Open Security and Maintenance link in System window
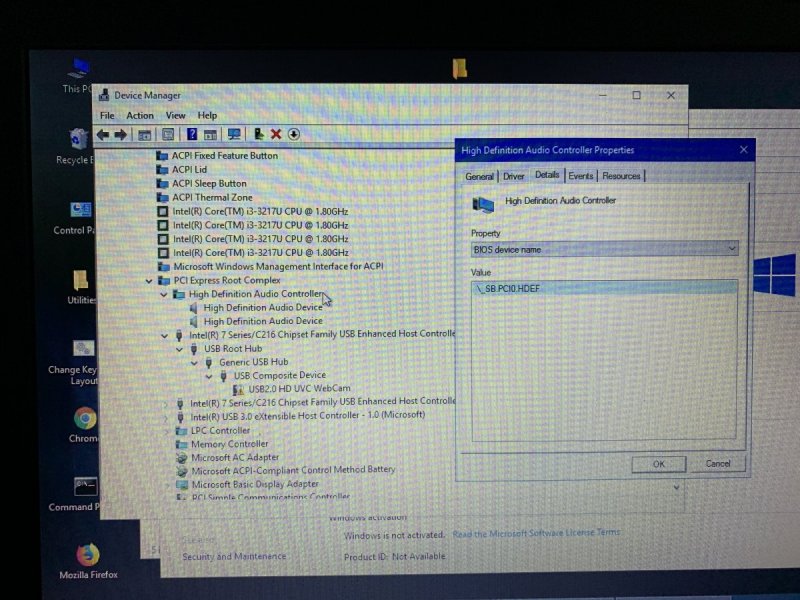Image resolution: width=800 pixels, height=600 pixels. coord(234,557)
